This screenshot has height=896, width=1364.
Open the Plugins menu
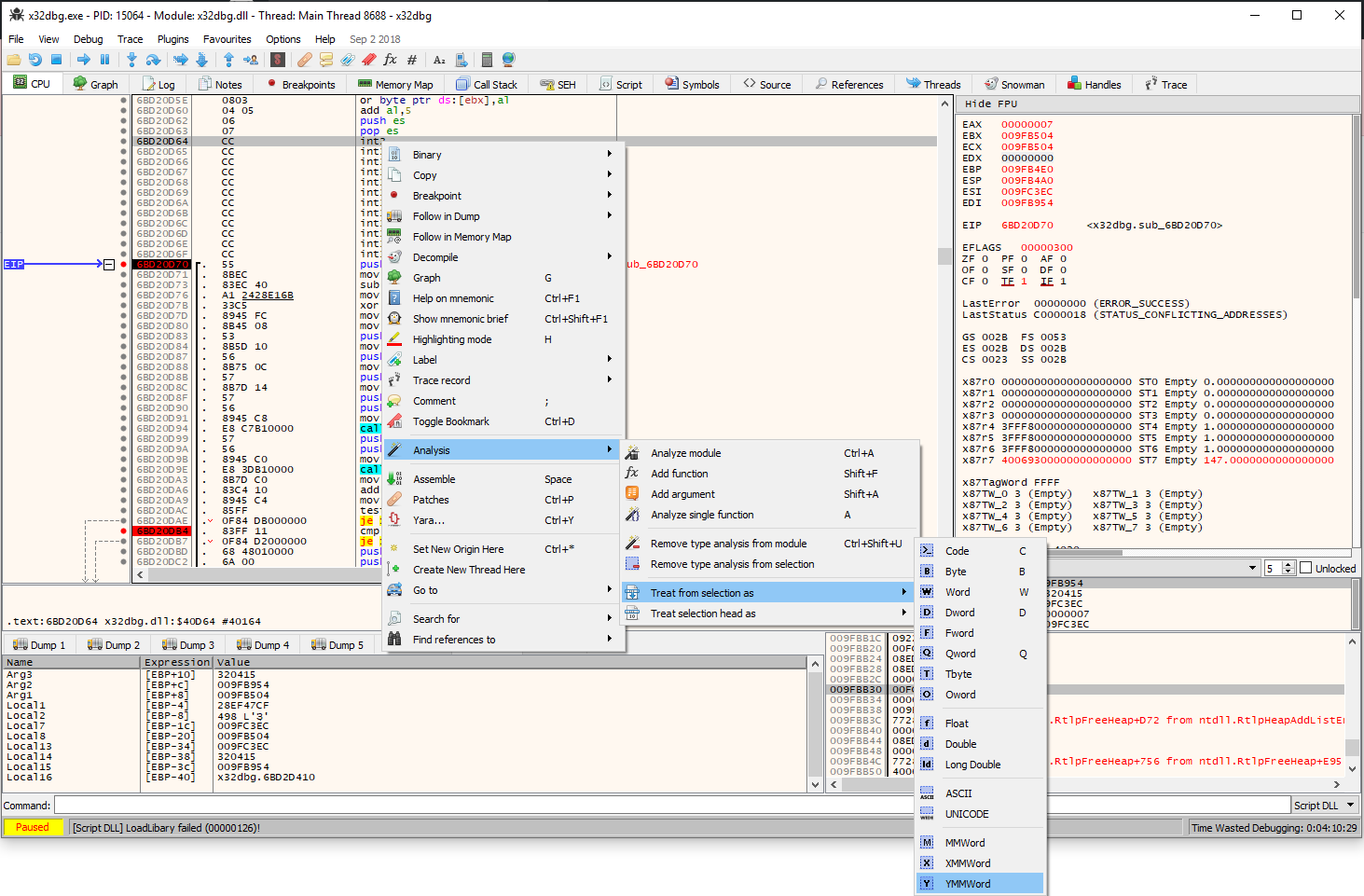pos(172,39)
